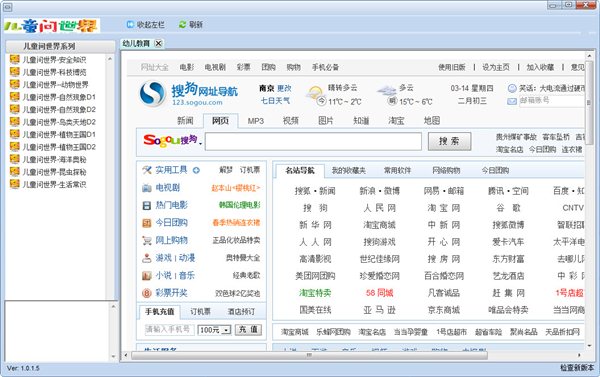Click the 检查新版本 check update link
Screen dimensions: 600x377
click(x=577, y=368)
